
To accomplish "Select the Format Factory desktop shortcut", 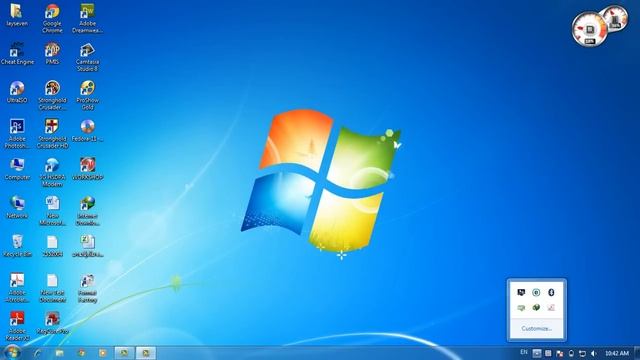I will click(x=87, y=288).
